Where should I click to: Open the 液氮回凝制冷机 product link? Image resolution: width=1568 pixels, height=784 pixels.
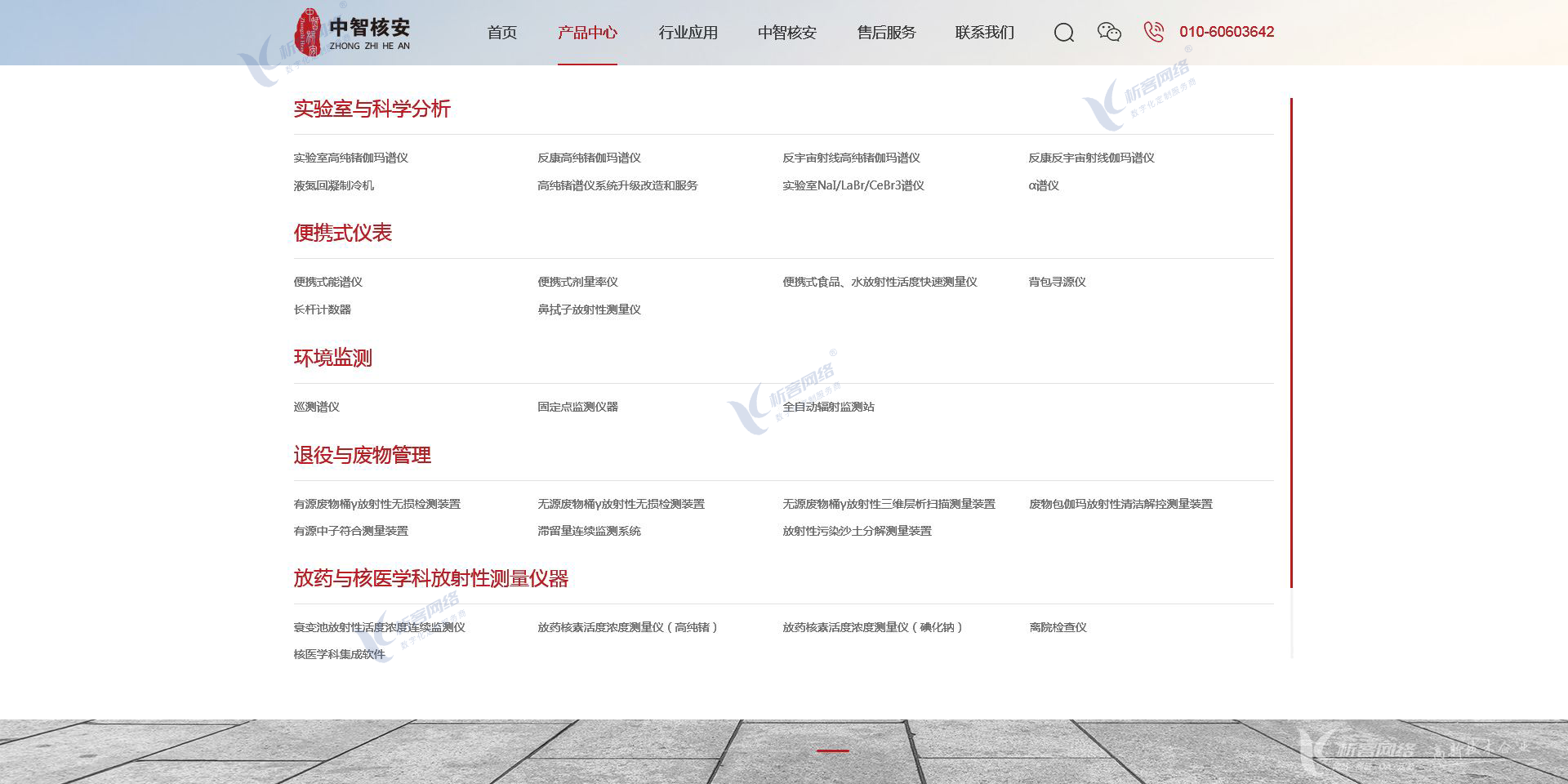pyautogui.click(x=333, y=185)
